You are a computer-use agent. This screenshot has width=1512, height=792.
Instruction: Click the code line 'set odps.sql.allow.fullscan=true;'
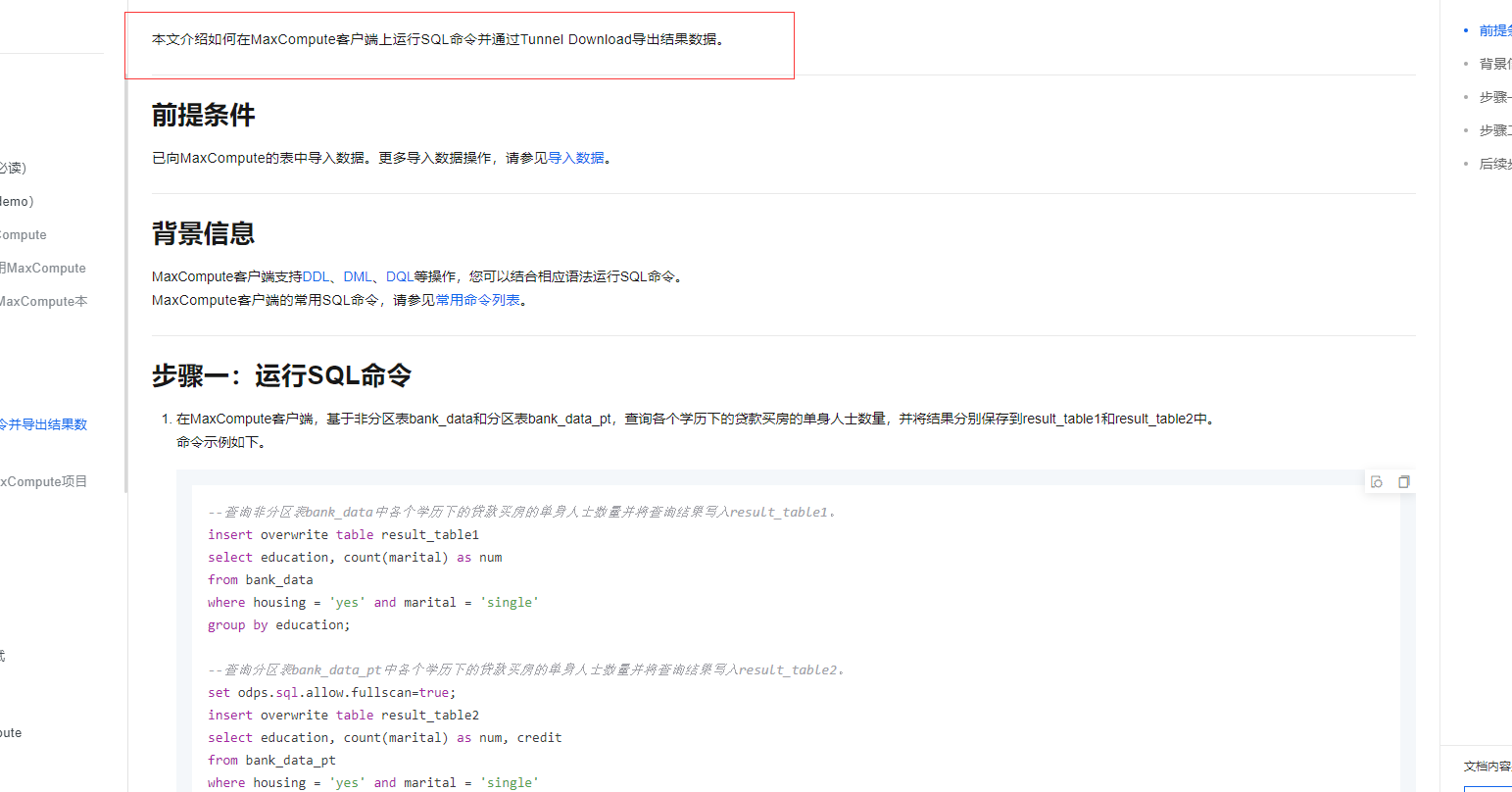point(332,693)
